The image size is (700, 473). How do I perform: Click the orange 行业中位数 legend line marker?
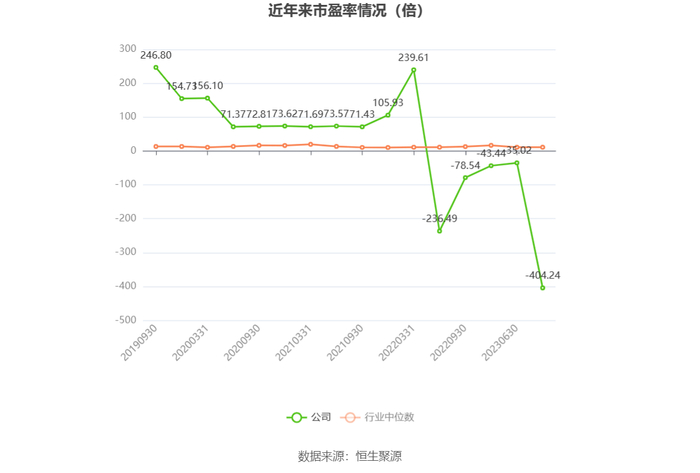tap(351, 417)
